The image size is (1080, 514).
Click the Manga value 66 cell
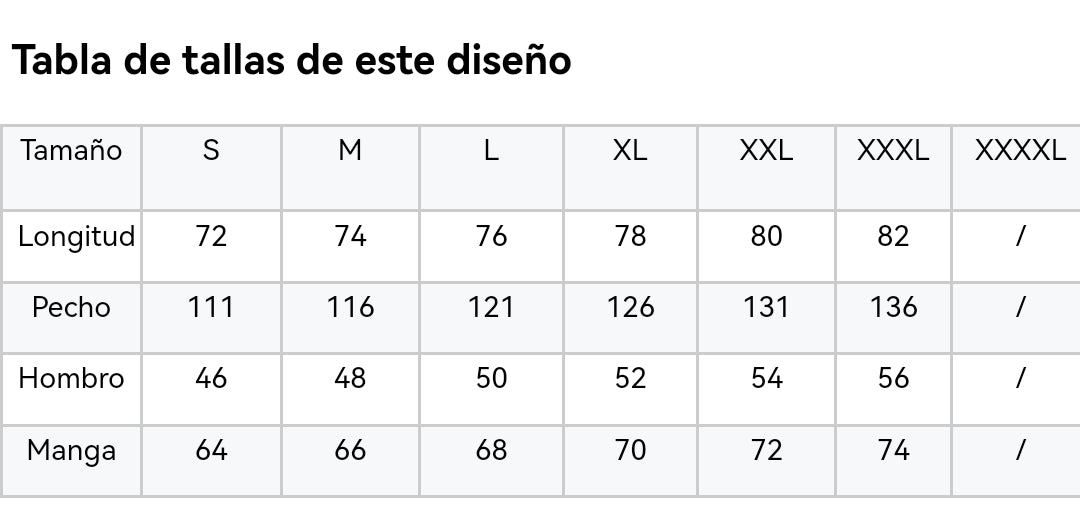(350, 451)
